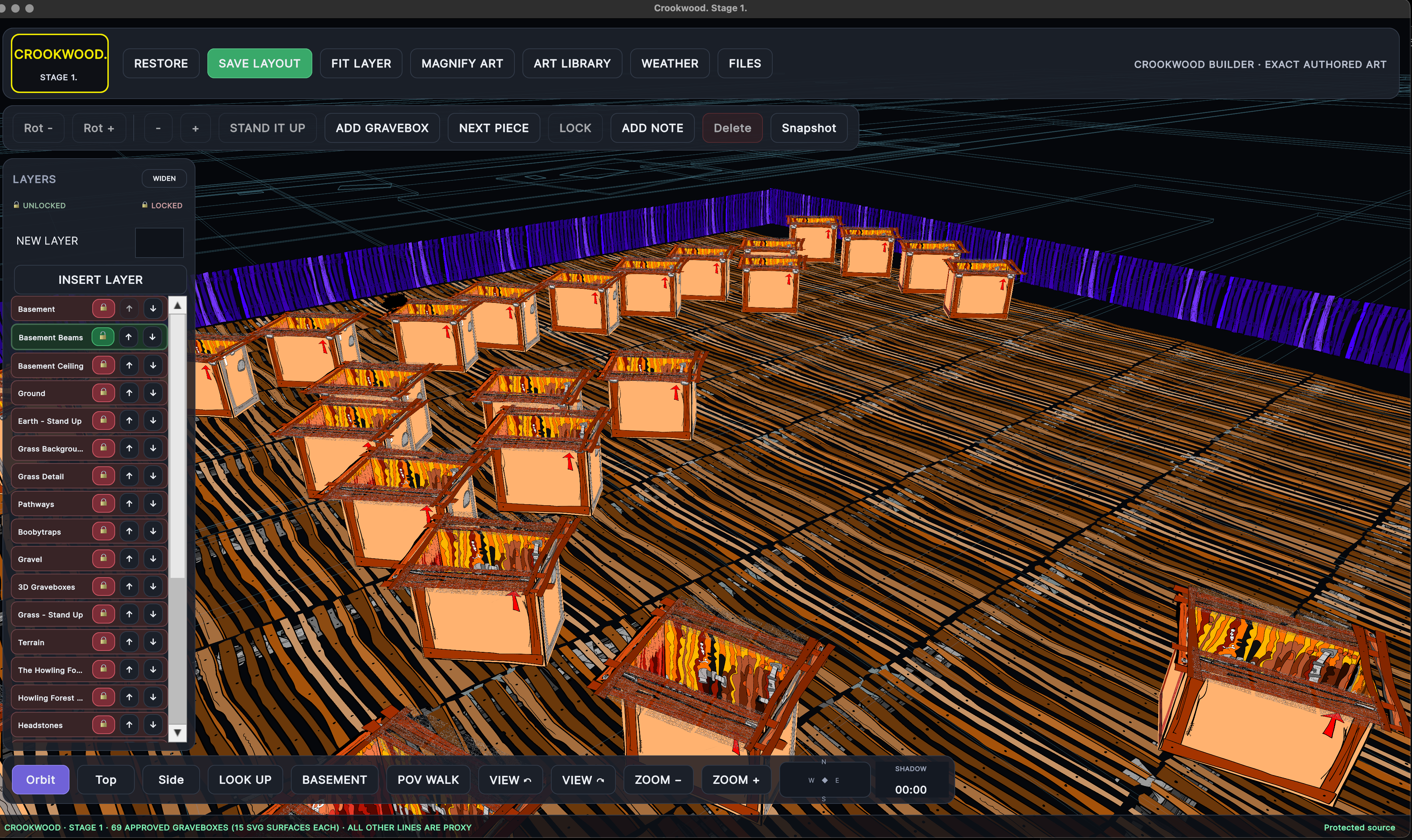Click the new layer color swatch
1412x840 pixels.
coord(159,242)
